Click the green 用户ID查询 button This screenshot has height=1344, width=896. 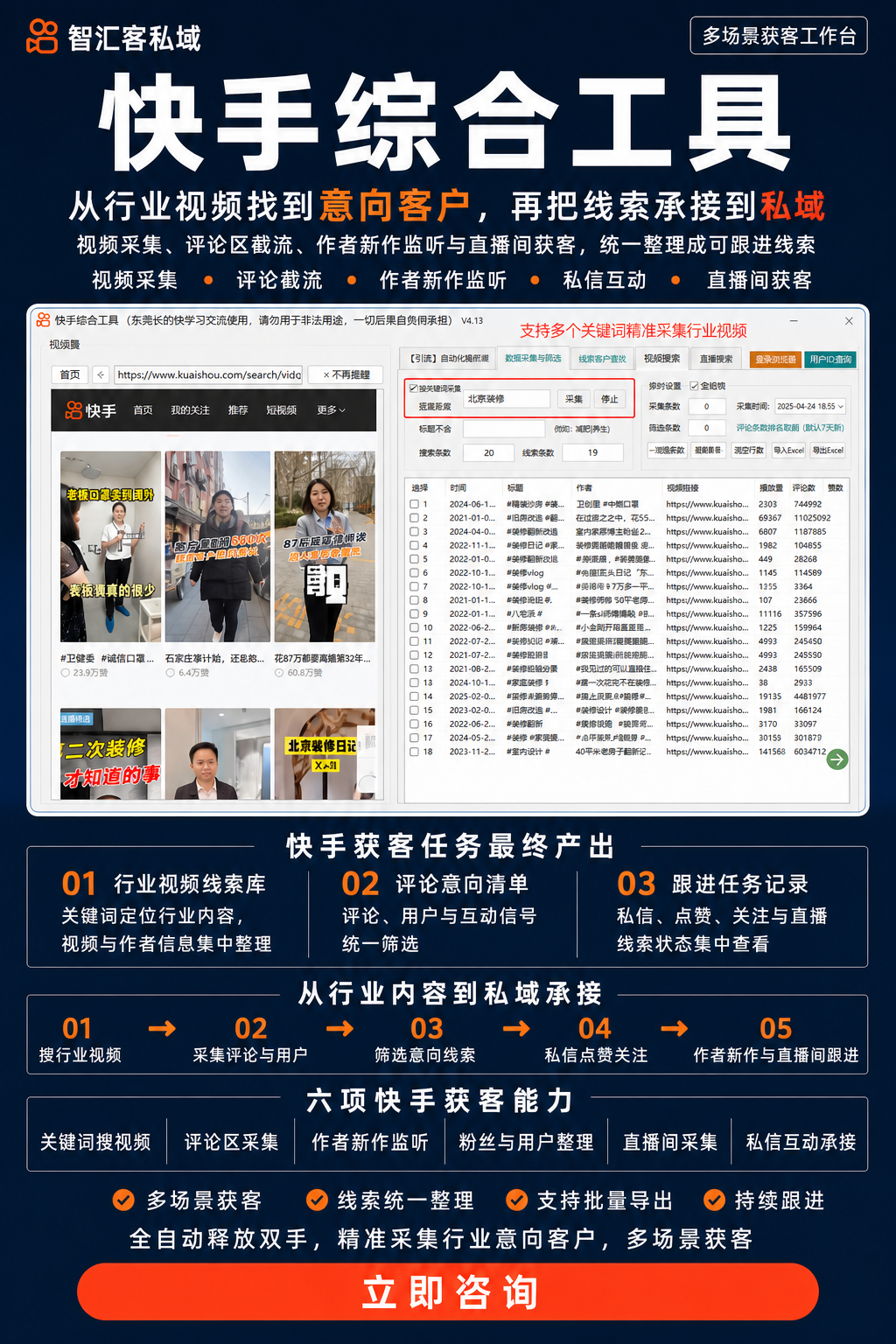(x=830, y=359)
